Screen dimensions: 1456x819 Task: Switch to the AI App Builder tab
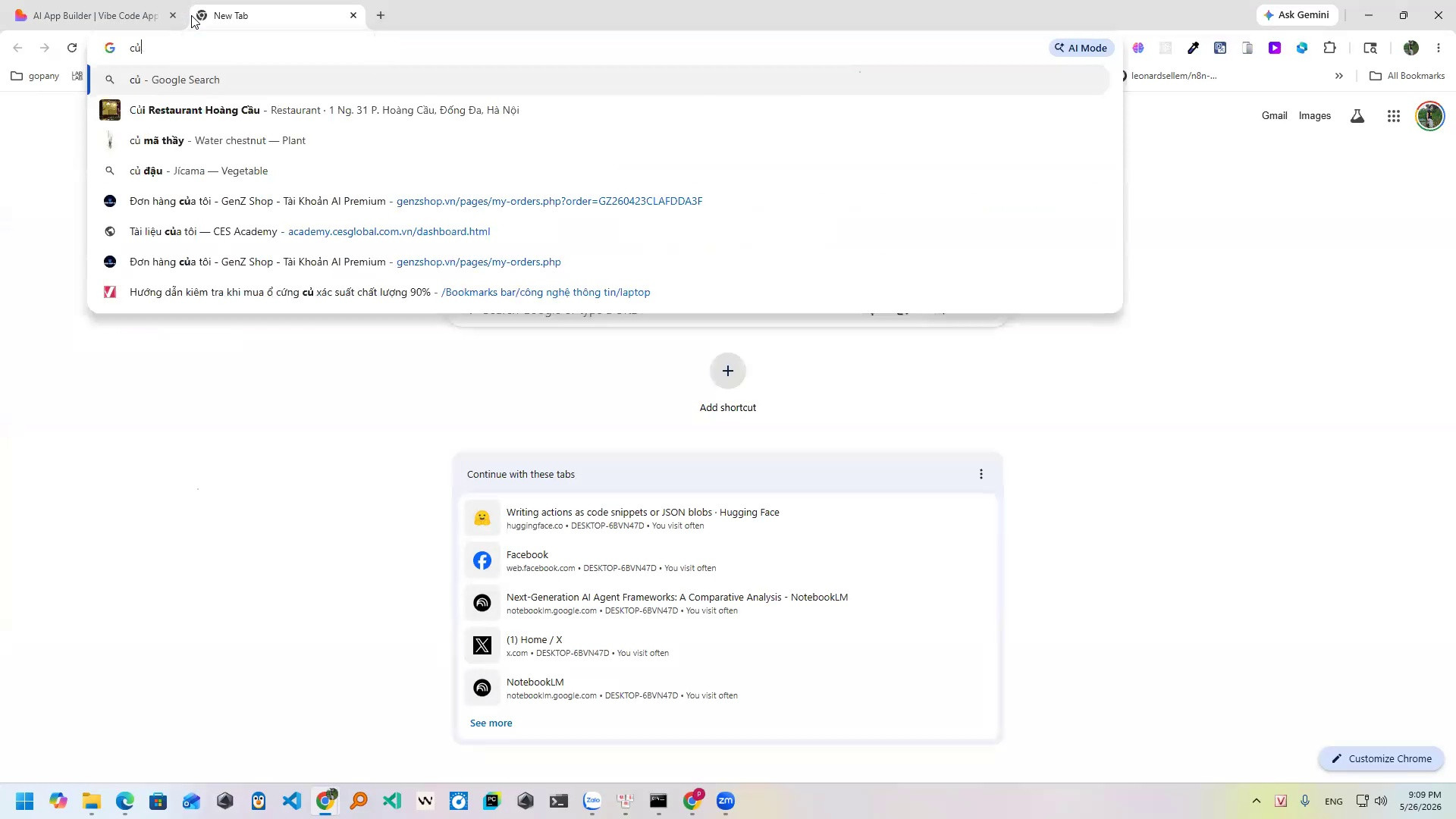point(96,15)
